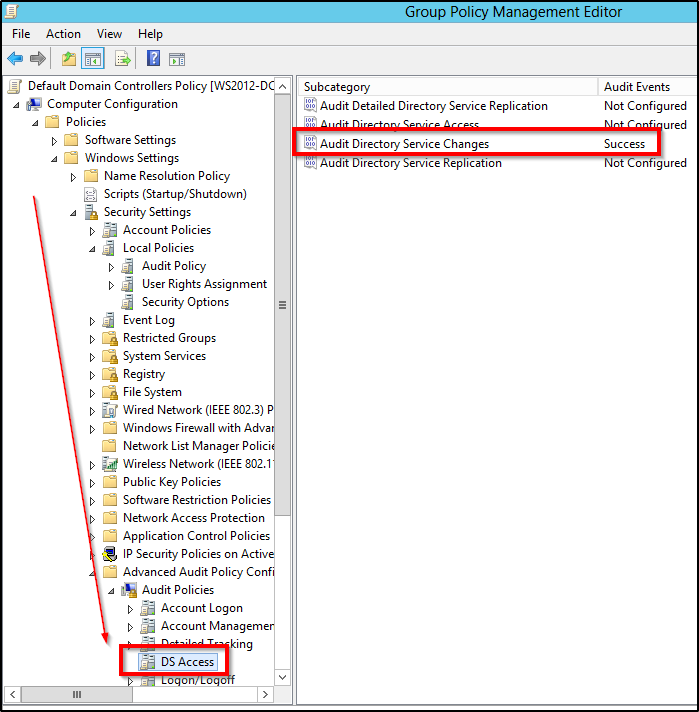Screen dimensions: 699x712
Task: Click the tree pane's vertical scrollbar down arrow
Action: click(282, 677)
